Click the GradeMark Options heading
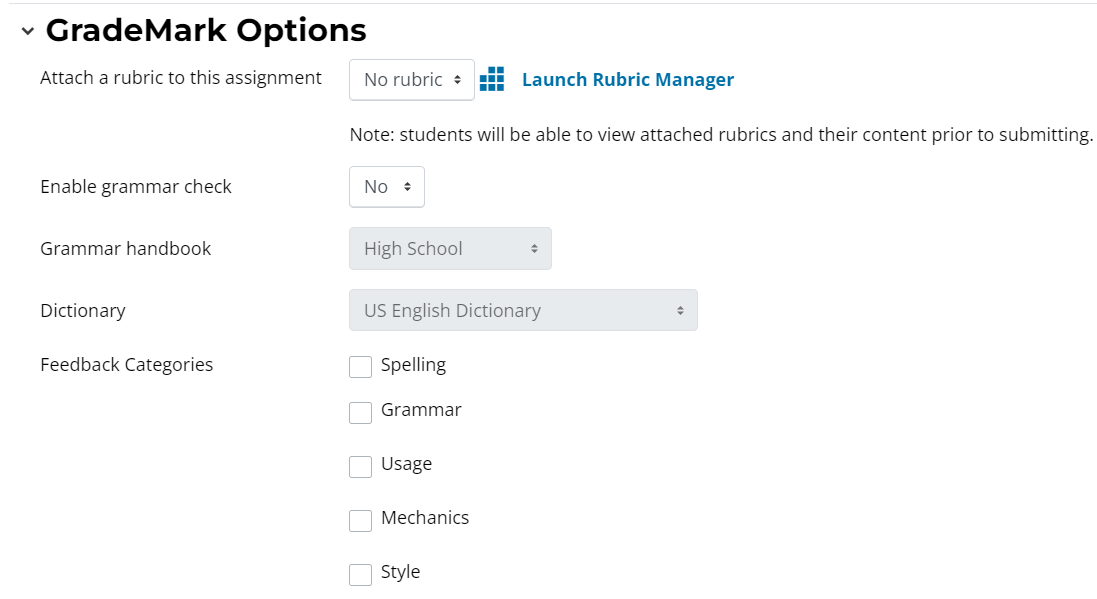This screenshot has height=599, width=1097. tap(206, 31)
